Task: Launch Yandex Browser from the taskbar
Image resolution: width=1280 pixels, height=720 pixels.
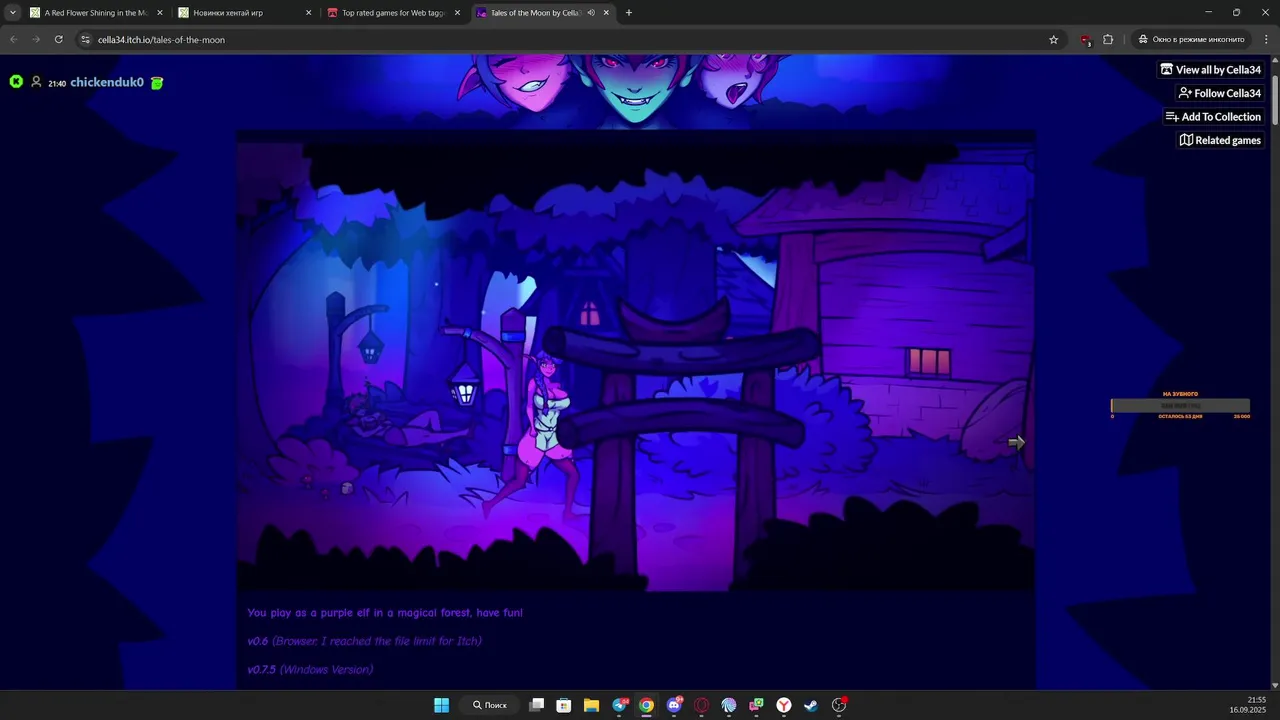Action: click(784, 705)
